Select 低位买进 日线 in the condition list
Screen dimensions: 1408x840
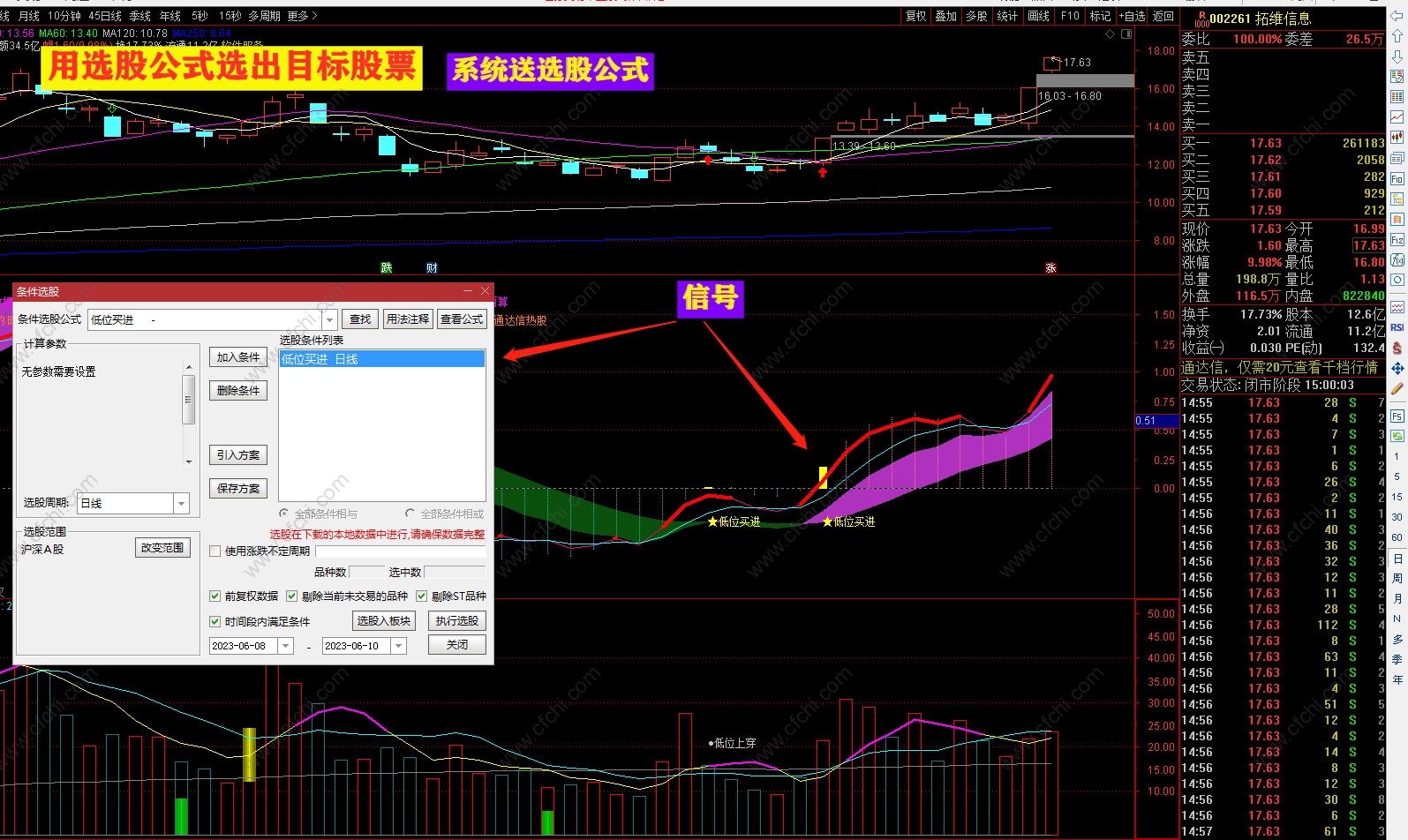pos(381,359)
